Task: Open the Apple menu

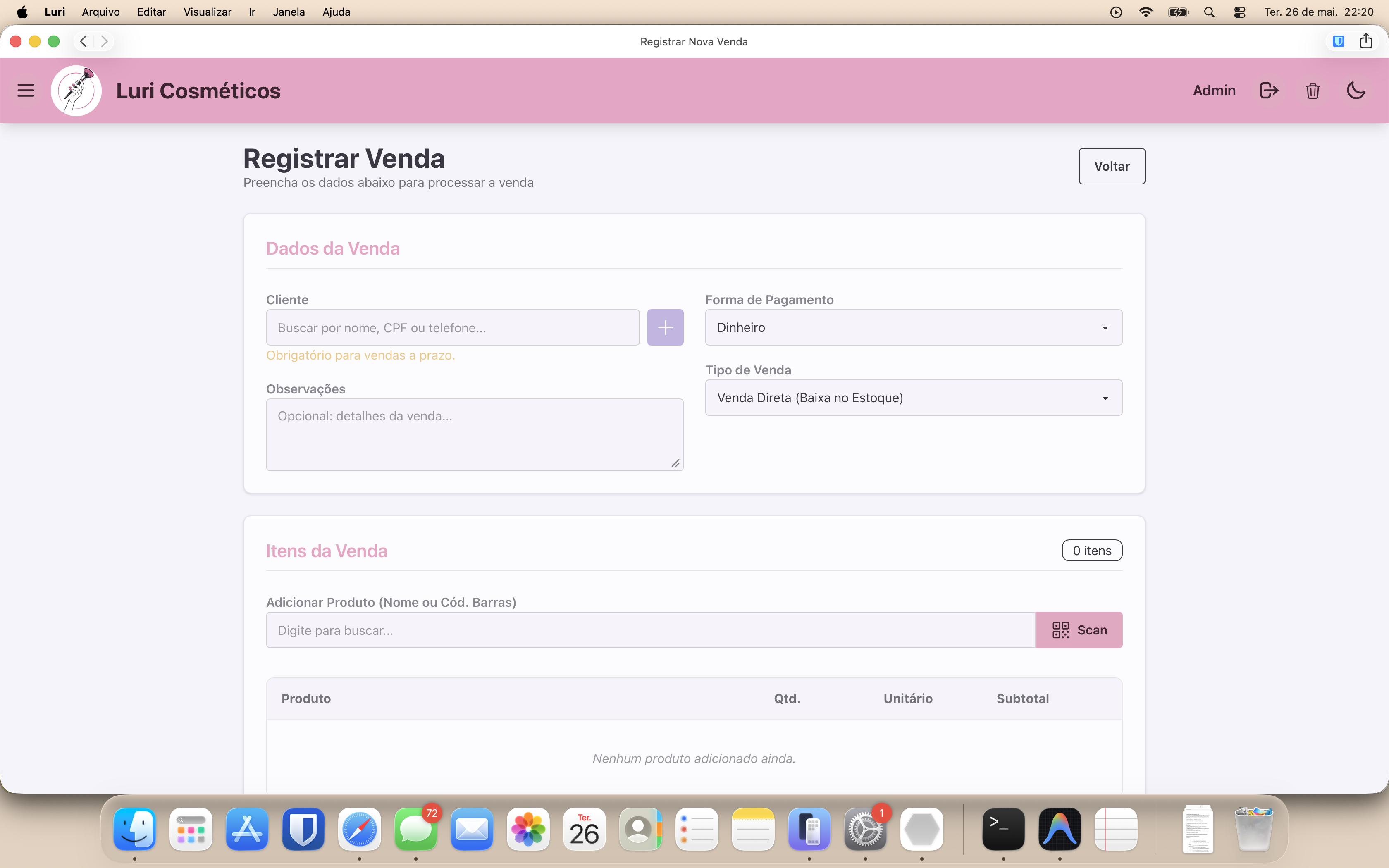Action: (22, 12)
